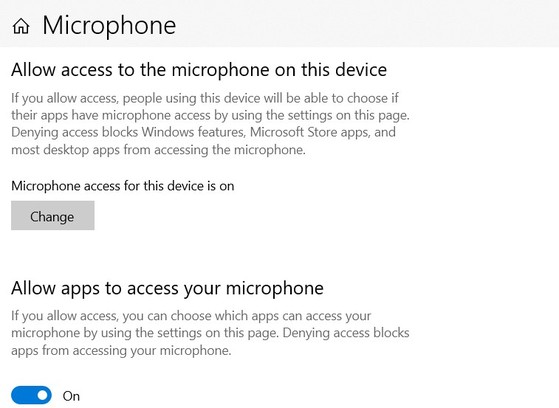559x408 pixels.
Task: Click the words 'Windows features' in description
Action: [x=193, y=132]
